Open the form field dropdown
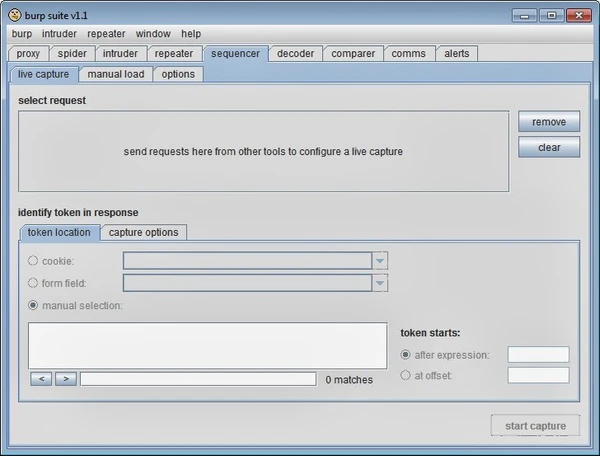The image size is (600, 456). click(x=379, y=283)
